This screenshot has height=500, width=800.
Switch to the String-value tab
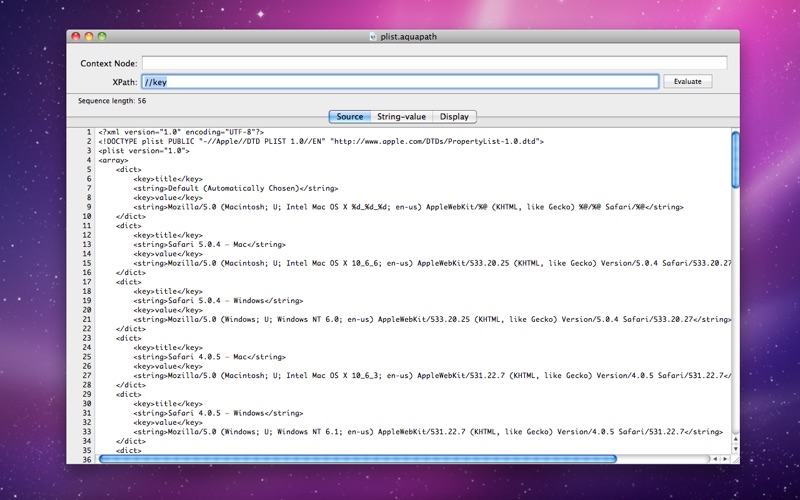pyautogui.click(x=402, y=116)
